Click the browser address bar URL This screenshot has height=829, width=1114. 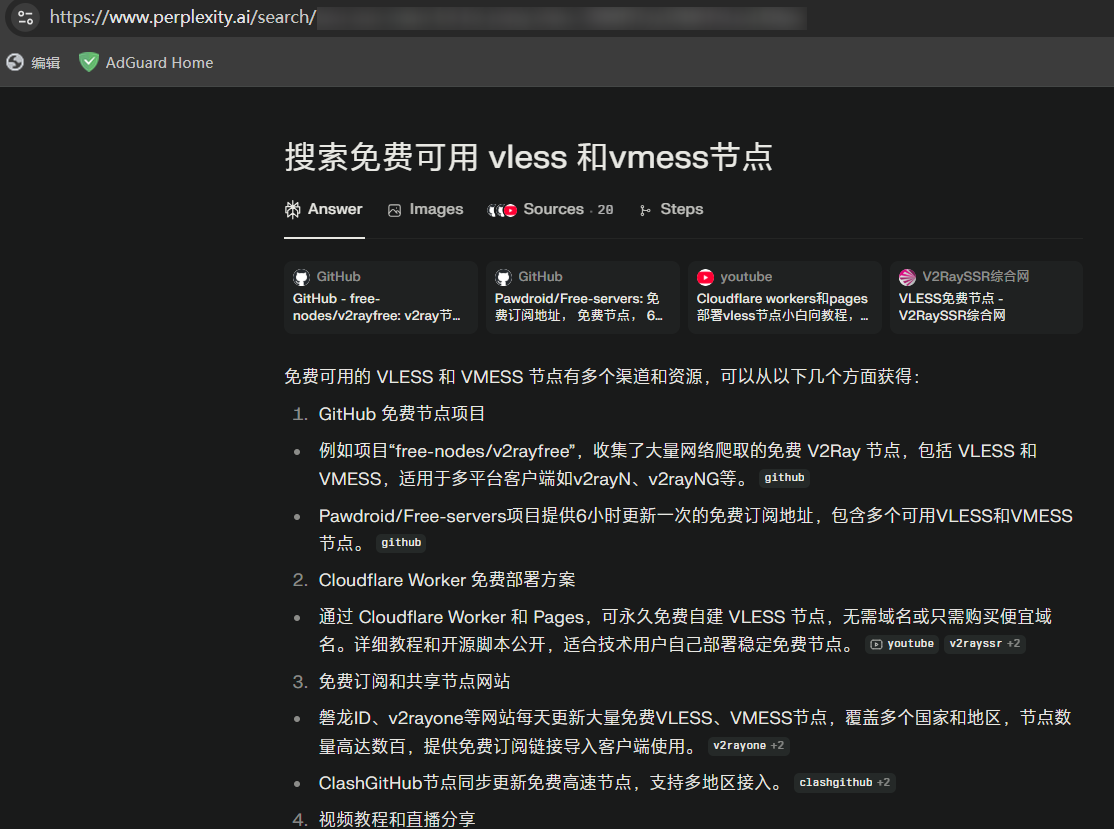coord(182,17)
